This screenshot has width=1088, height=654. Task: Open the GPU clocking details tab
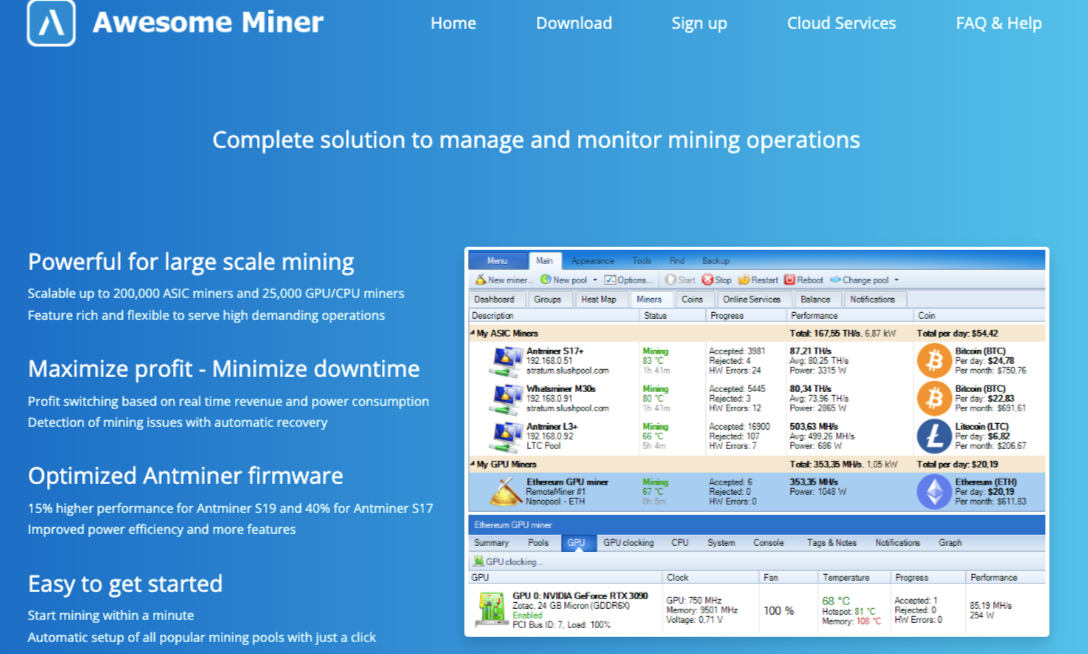click(x=629, y=543)
